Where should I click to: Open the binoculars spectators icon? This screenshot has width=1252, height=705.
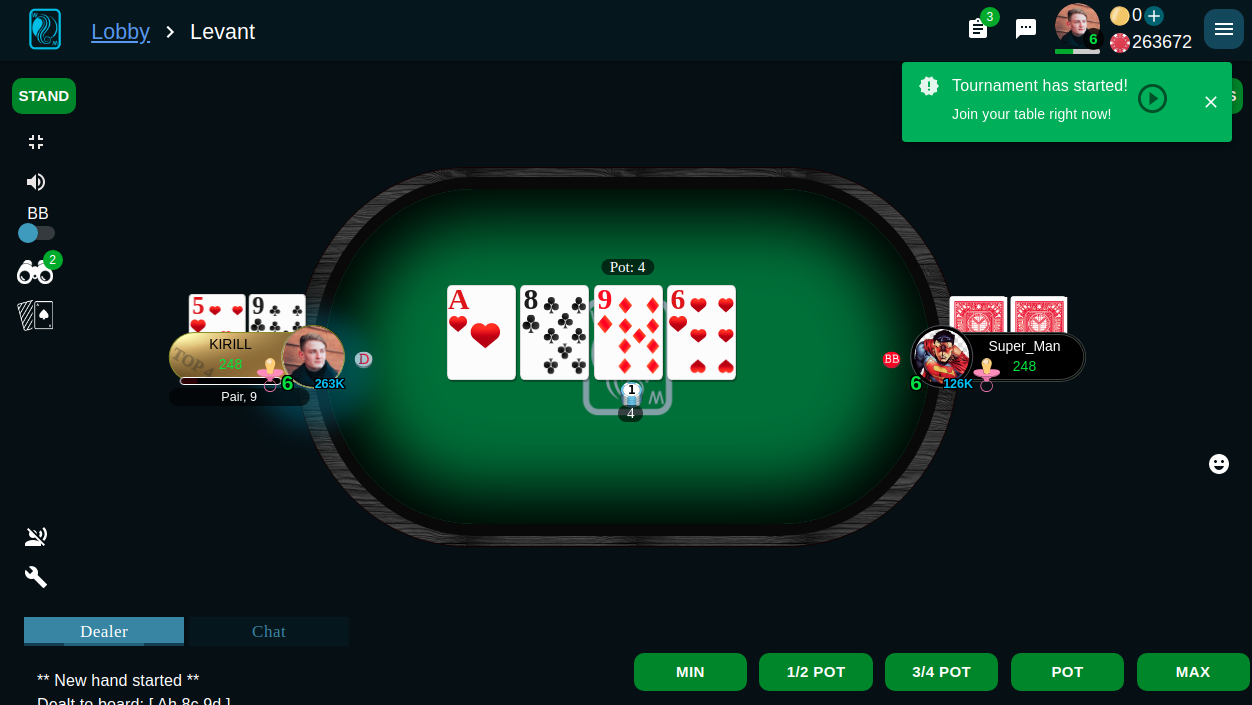[35, 272]
